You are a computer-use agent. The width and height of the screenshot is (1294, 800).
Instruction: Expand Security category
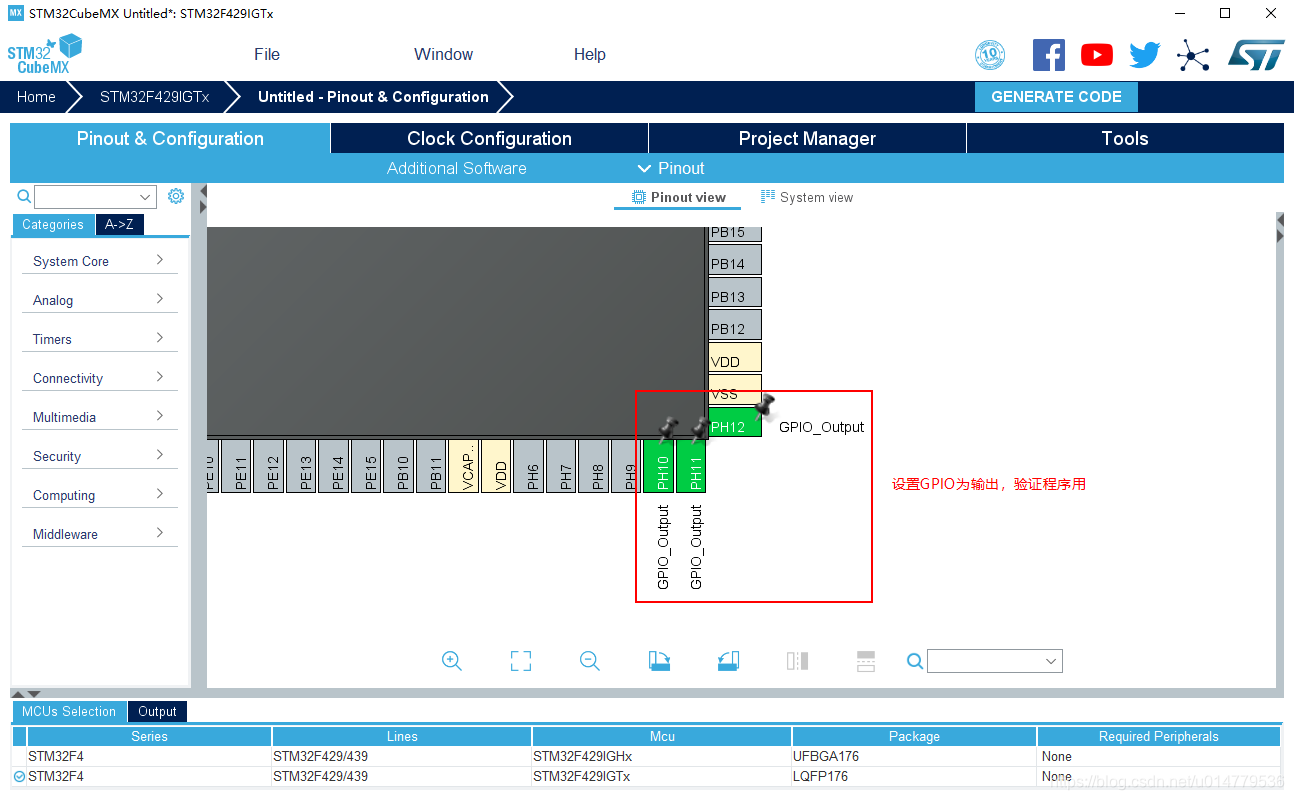99,456
